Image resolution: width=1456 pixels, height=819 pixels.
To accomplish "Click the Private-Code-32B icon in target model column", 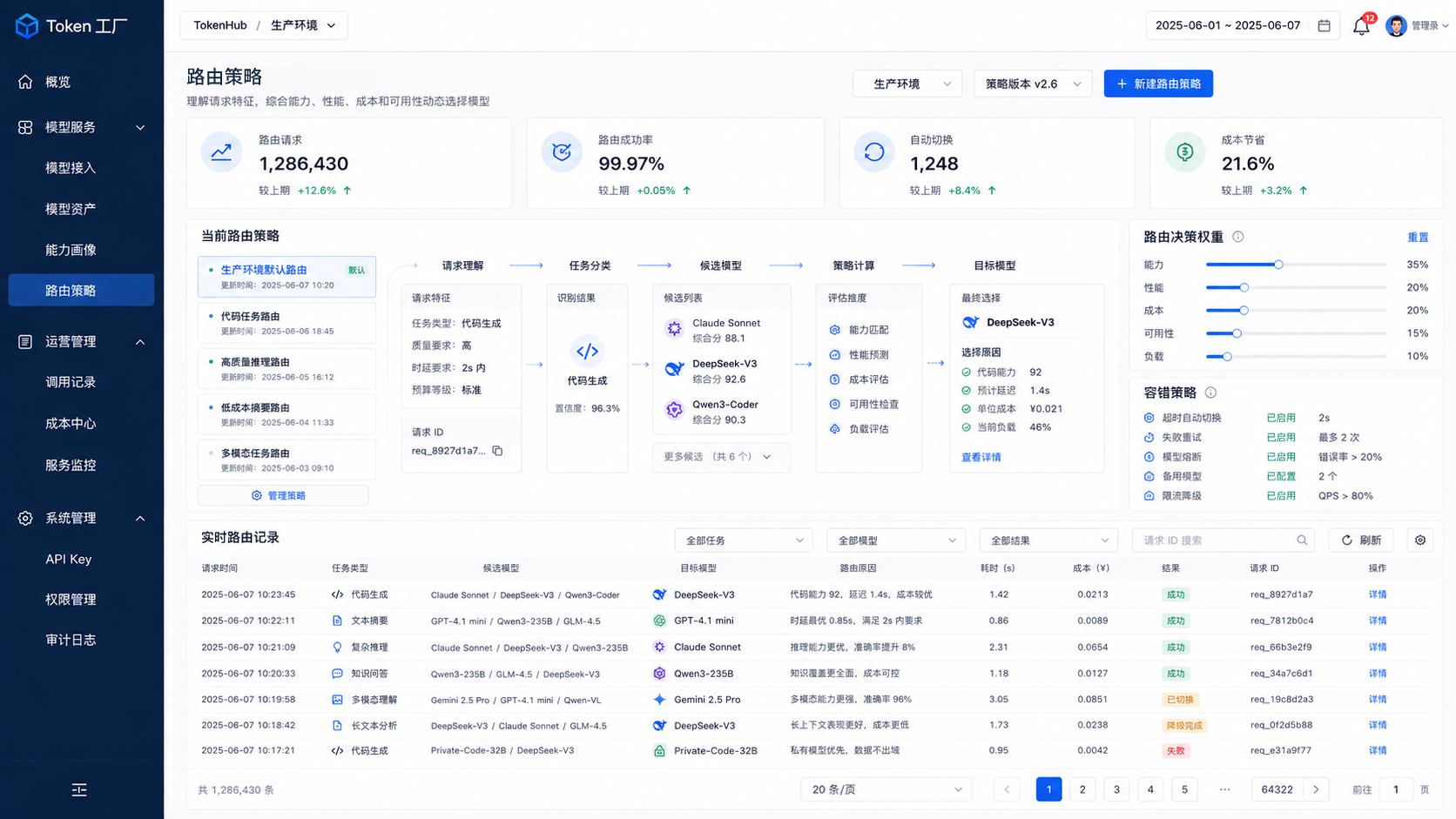I will [659, 750].
